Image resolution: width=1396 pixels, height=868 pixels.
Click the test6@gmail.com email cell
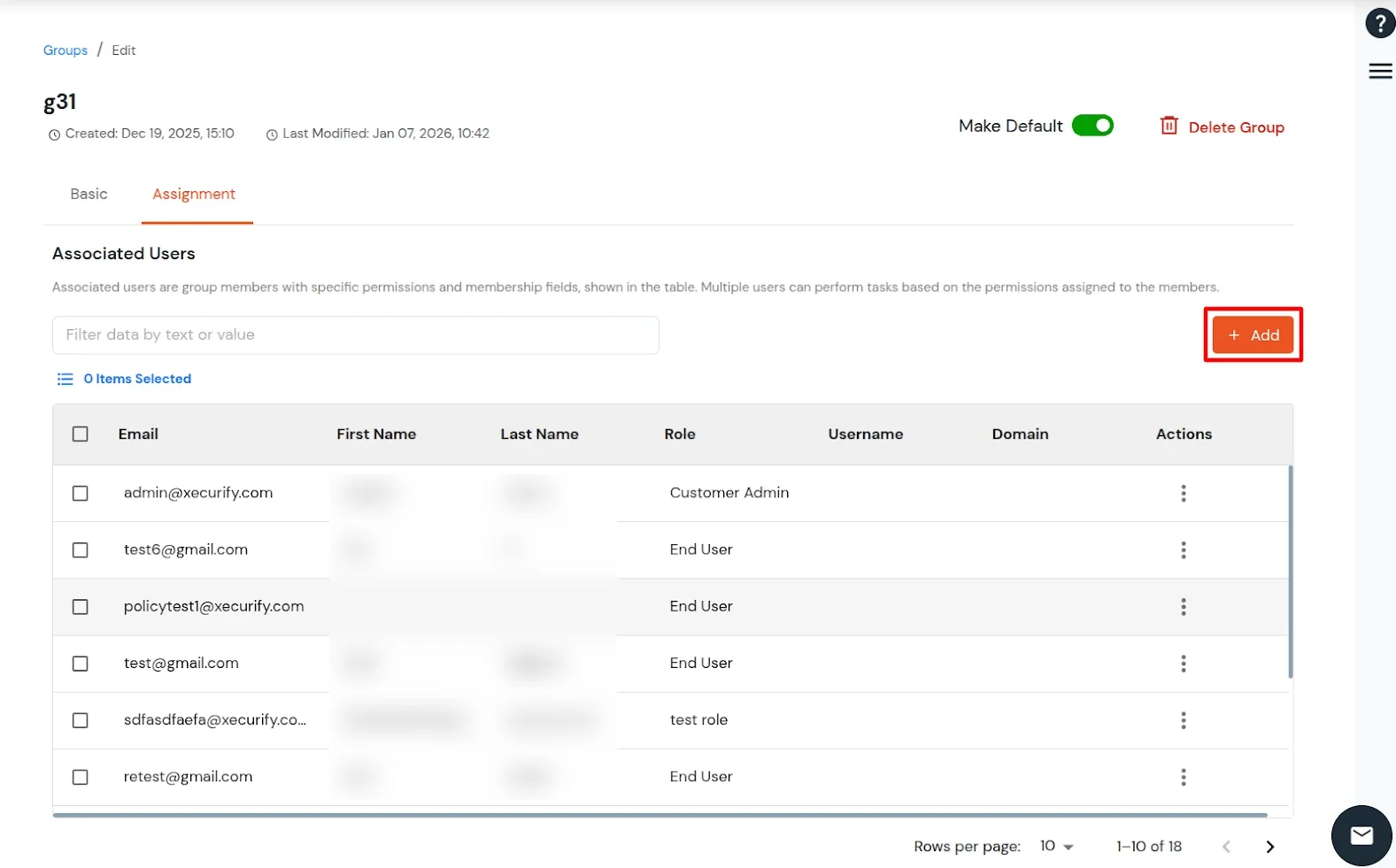click(186, 549)
